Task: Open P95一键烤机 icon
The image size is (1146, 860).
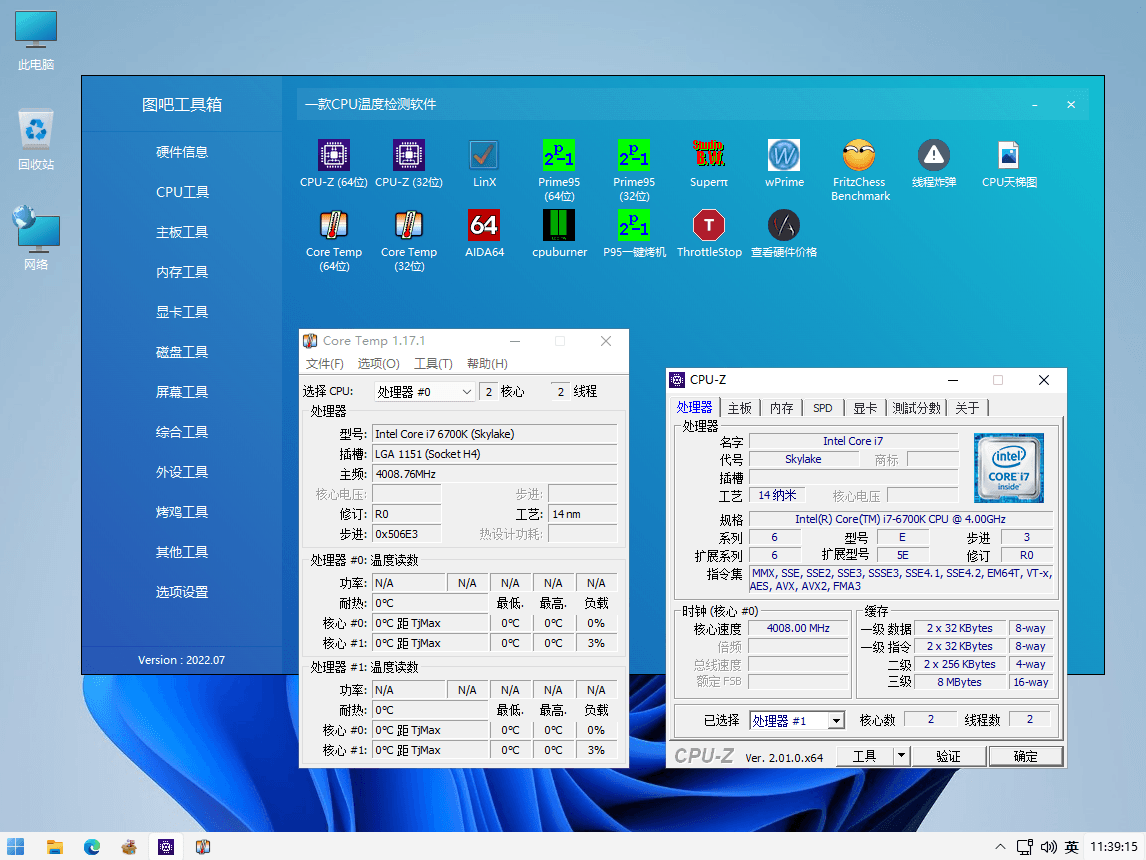Action: coord(634,225)
